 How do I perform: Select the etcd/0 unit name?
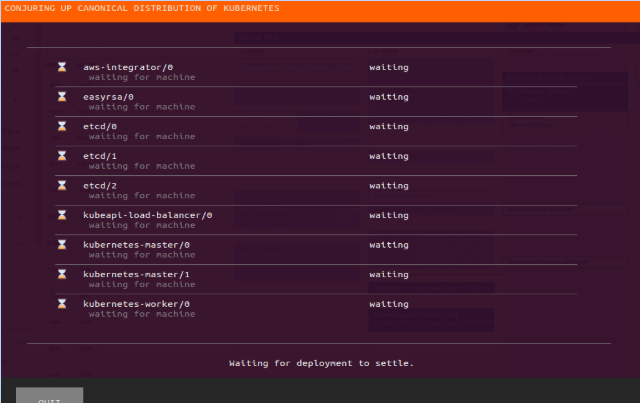point(100,127)
